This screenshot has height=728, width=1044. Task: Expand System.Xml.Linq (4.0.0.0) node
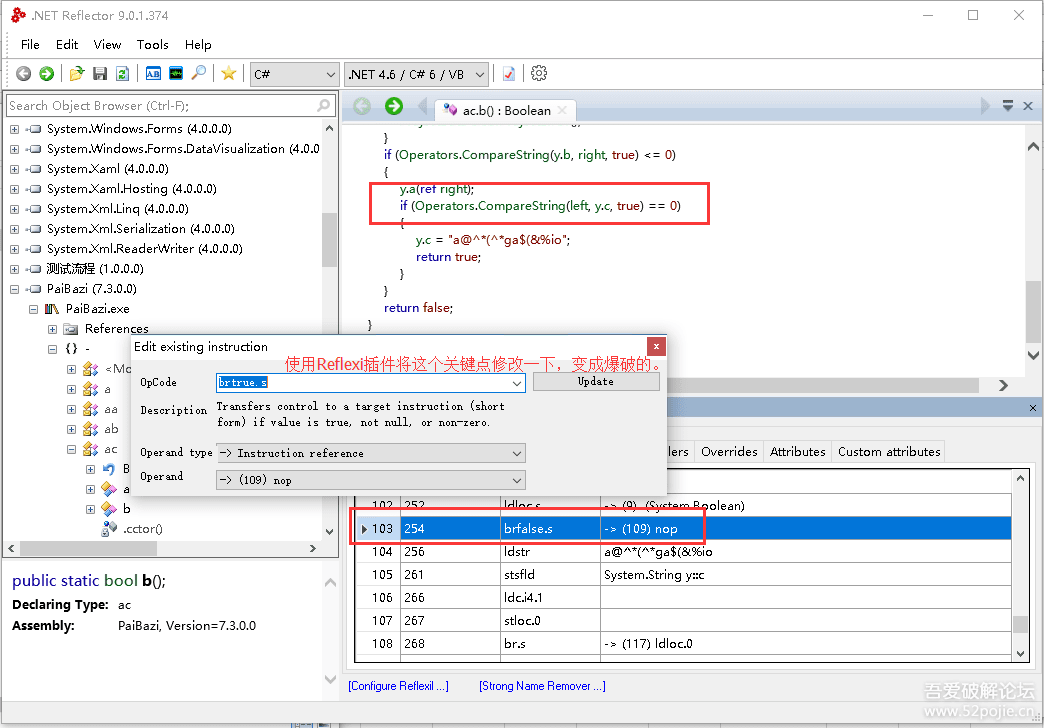[x=15, y=209]
